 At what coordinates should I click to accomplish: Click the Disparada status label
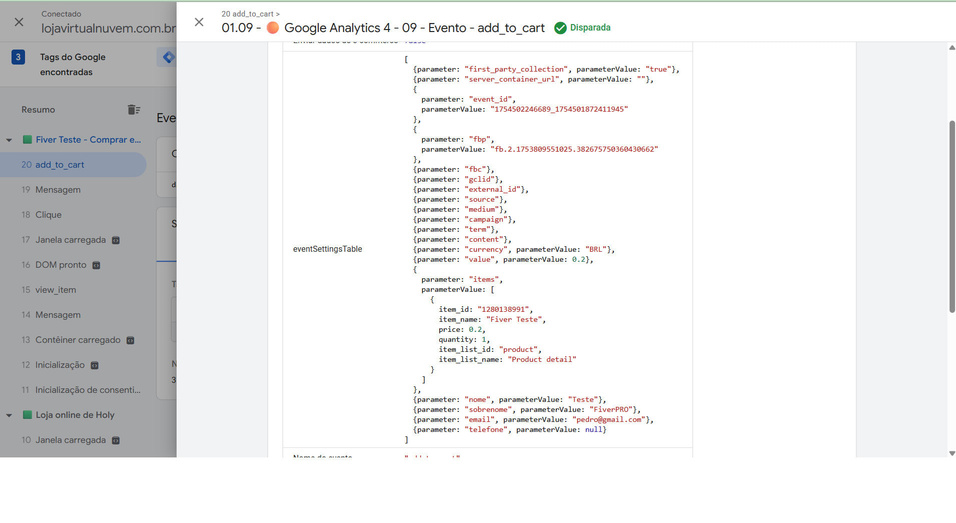coord(590,27)
